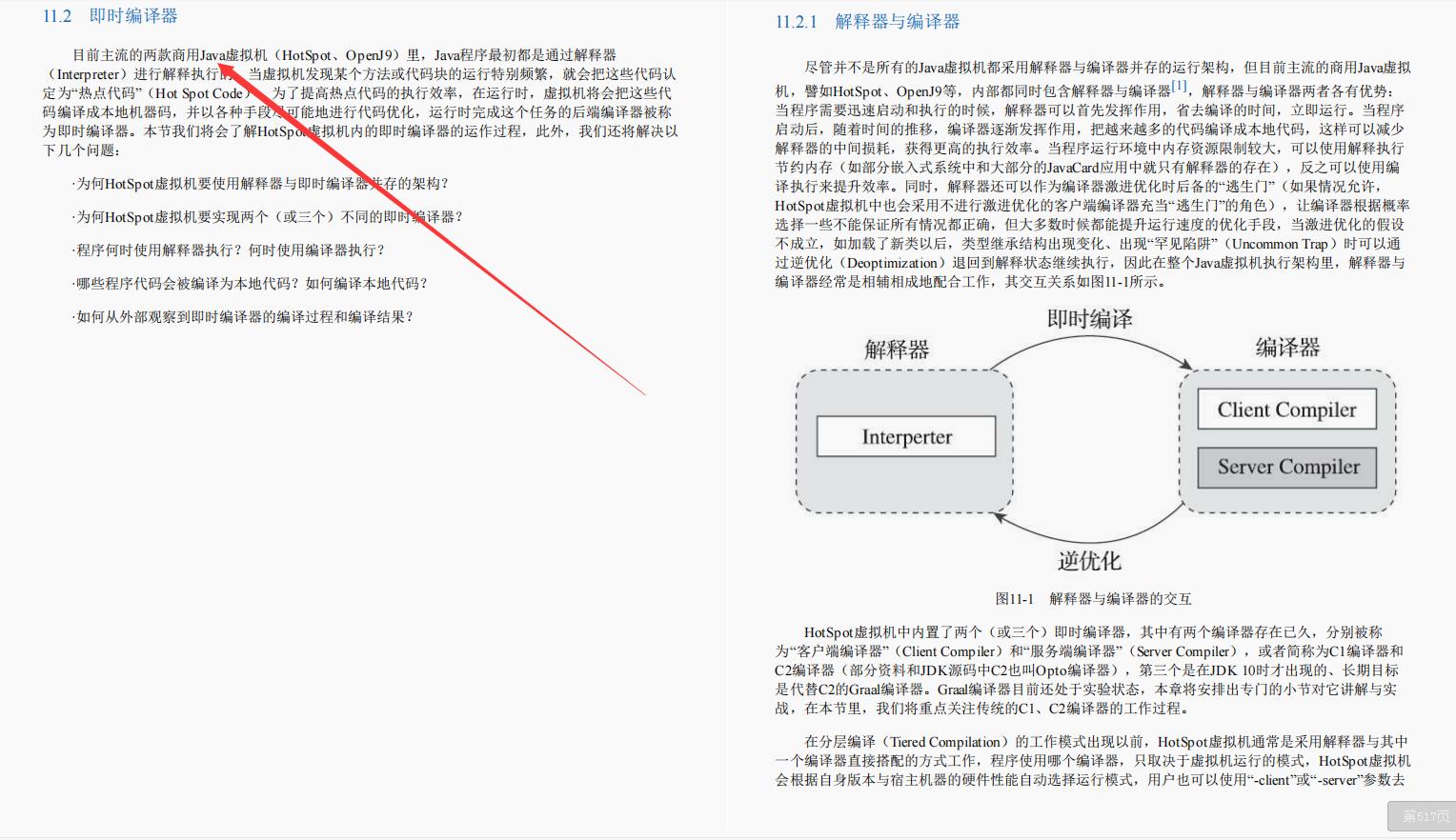
Task: Click the caption 图11-1 解释器与编译器的交互
Action: click(x=1093, y=599)
